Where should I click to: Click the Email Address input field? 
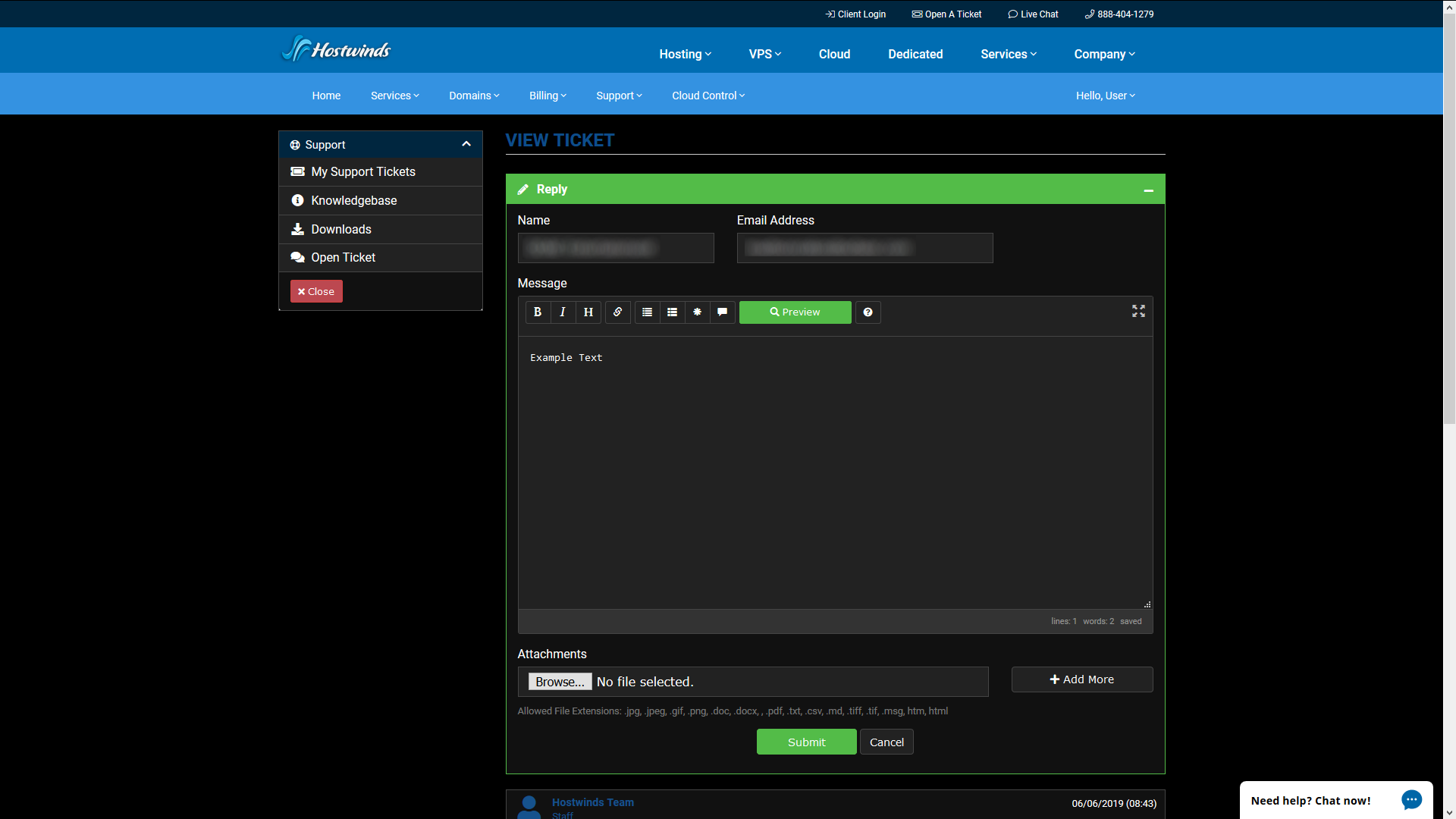pos(864,248)
